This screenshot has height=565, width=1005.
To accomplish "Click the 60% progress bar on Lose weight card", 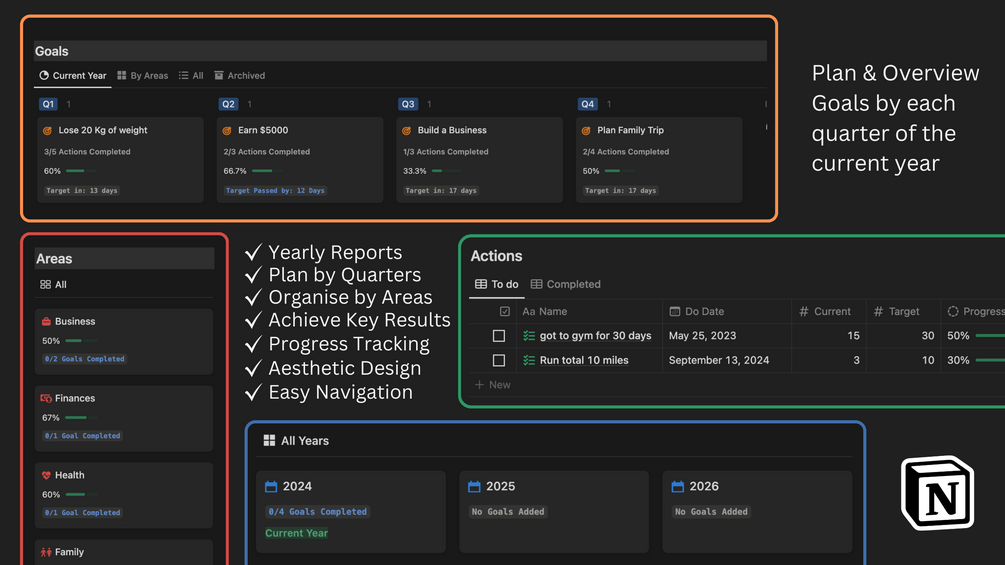I will click(x=81, y=171).
